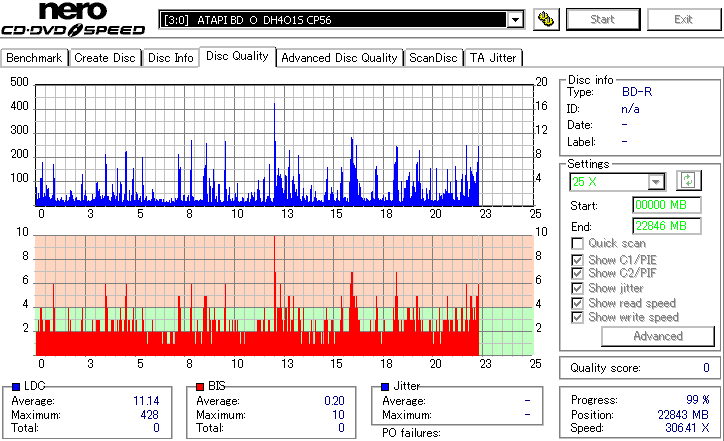Click the blue Jitter legend square
Image resolution: width=724 pixels, height=441 pixels.
coord(385,387)
